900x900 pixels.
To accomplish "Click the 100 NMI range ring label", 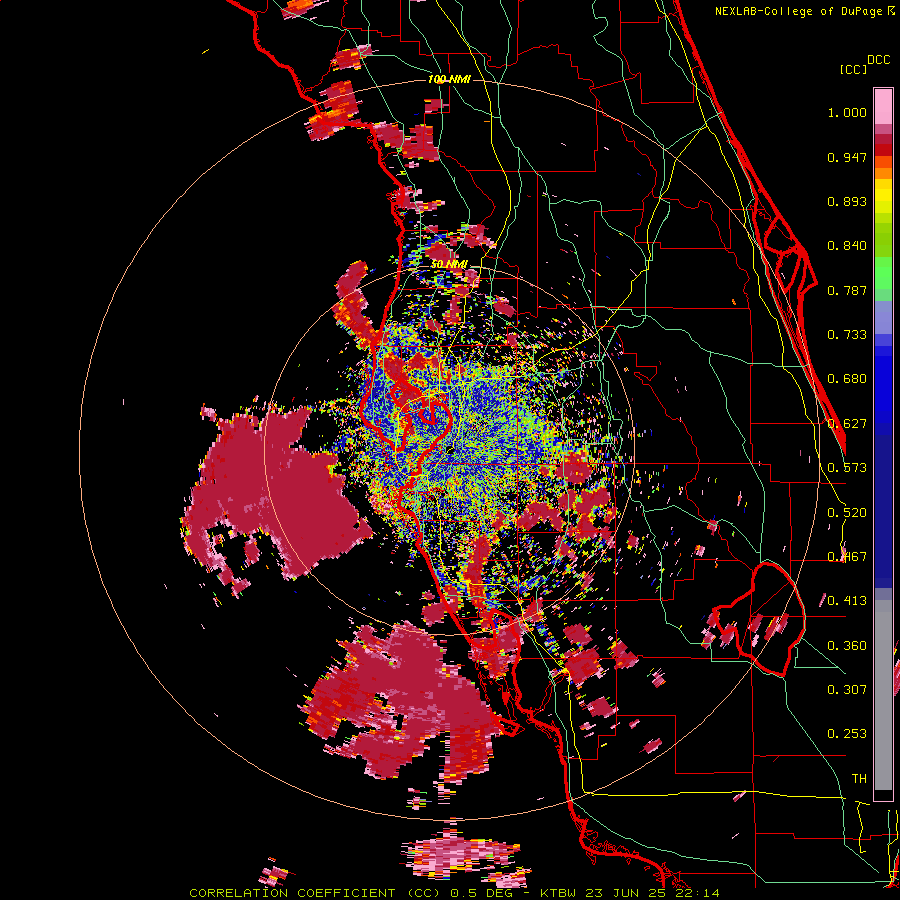I will click(449, 79).
